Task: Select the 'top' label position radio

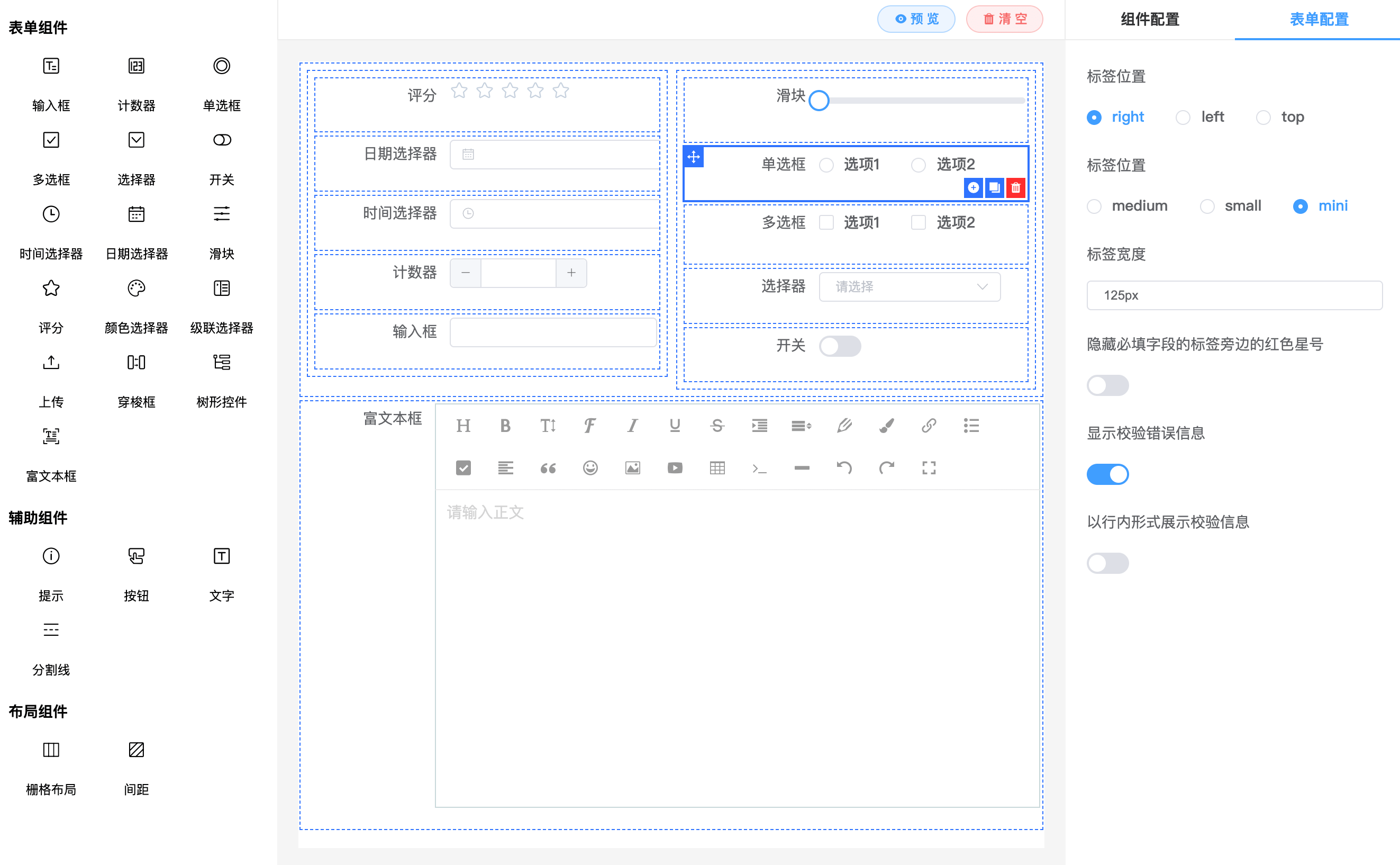Action: pyautogui.click(x=1263, y=118)
